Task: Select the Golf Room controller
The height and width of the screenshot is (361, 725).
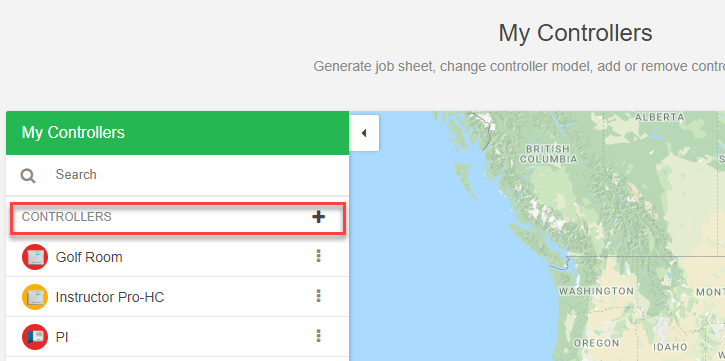Action: tap(89, 257)
